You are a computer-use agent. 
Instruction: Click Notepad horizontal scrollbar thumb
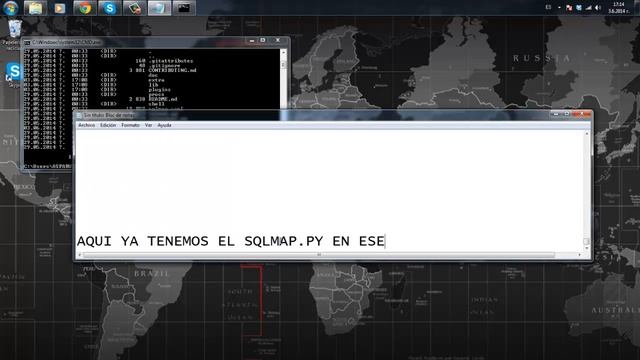point(319,255)
